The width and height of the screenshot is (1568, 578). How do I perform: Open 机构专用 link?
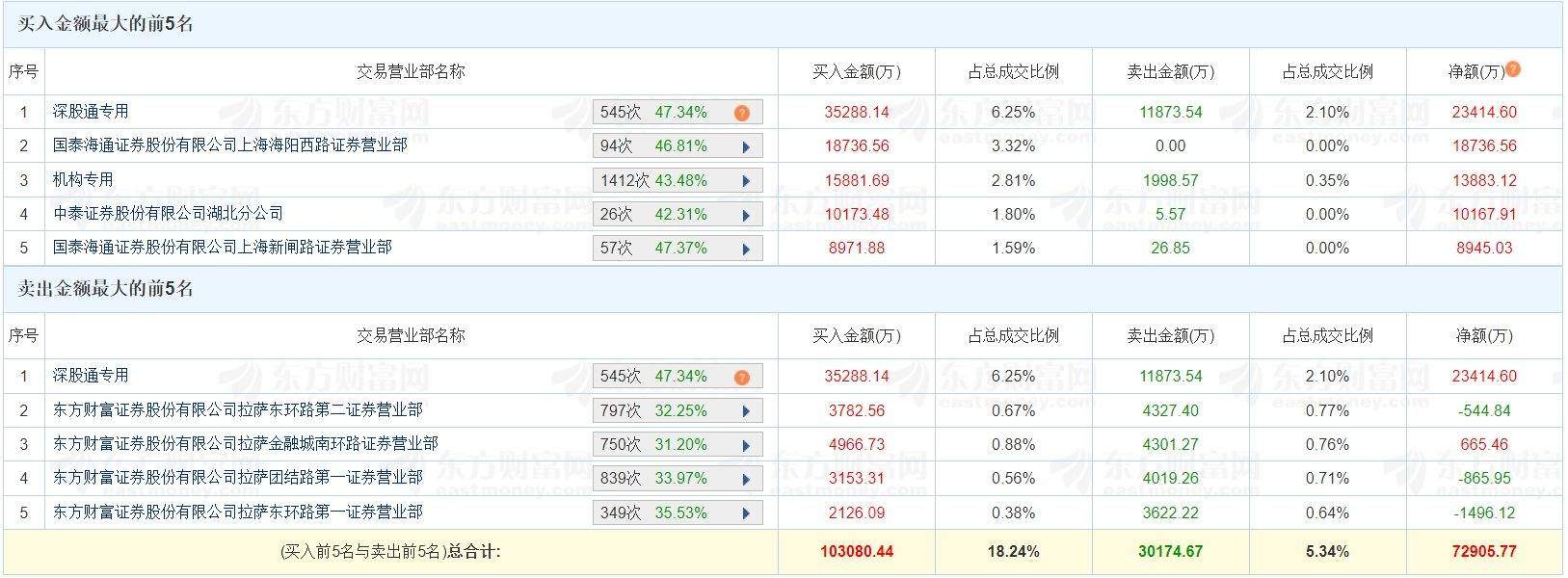click(83, 179)
